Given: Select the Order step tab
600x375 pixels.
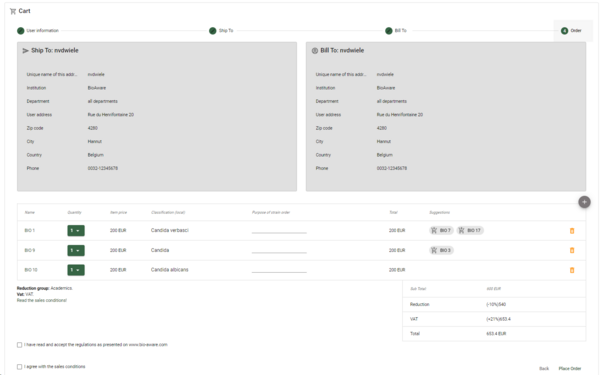Looking at the screenshot, I should pos(573,31).
